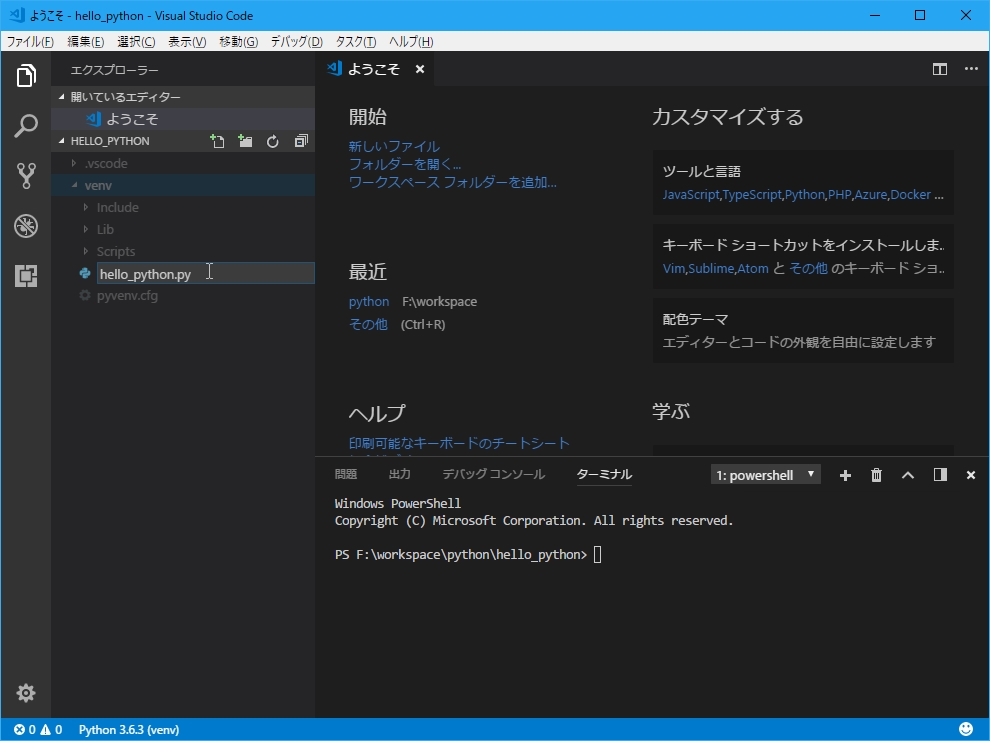The width and height of the screenshot is (990, 741).
Task: Expand the Include folder
Action: 183,208
